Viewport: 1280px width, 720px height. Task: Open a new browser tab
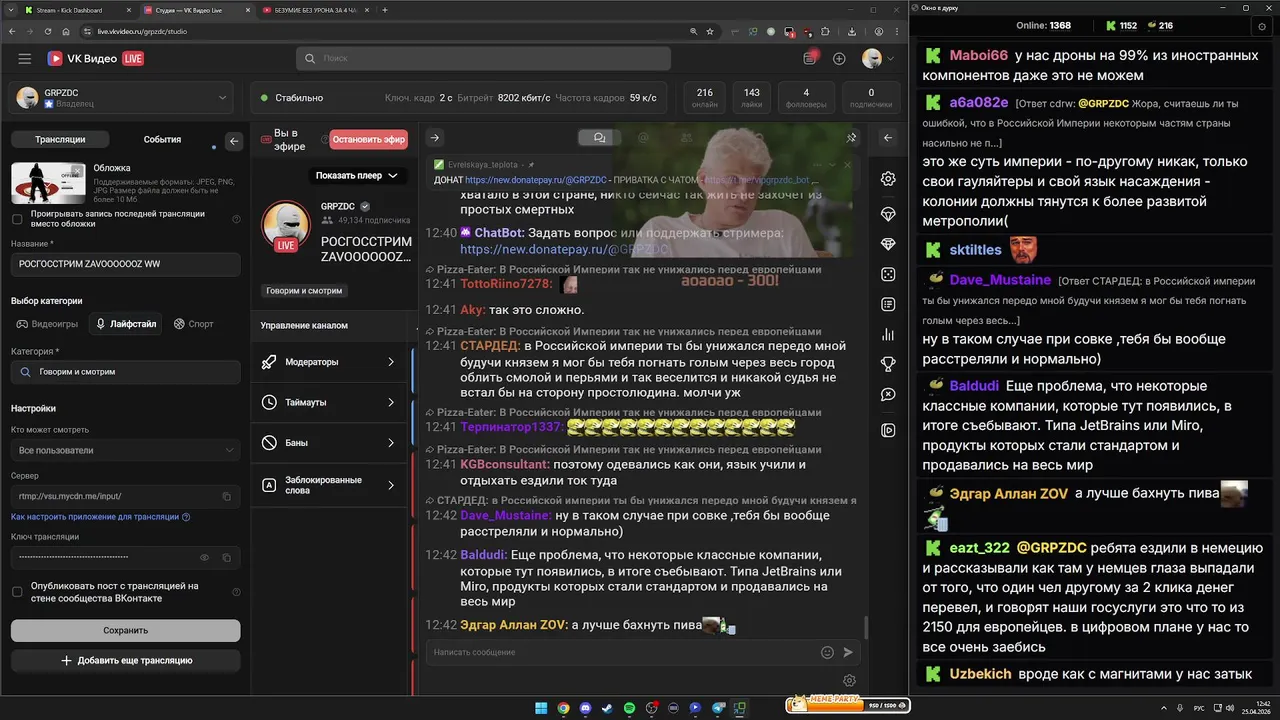pos(386,10)
